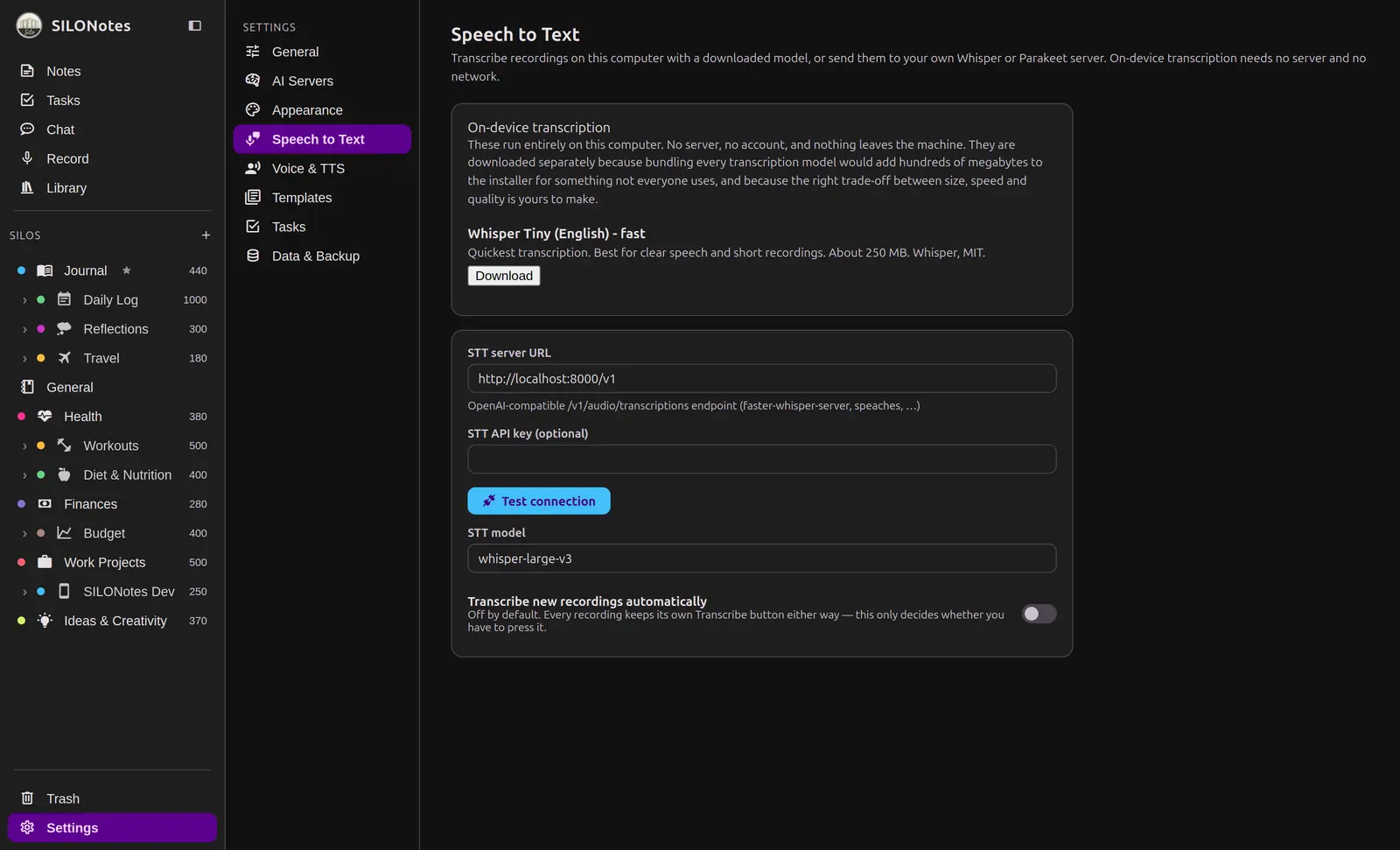Click the SILONotes logo icon

[29, 25]
